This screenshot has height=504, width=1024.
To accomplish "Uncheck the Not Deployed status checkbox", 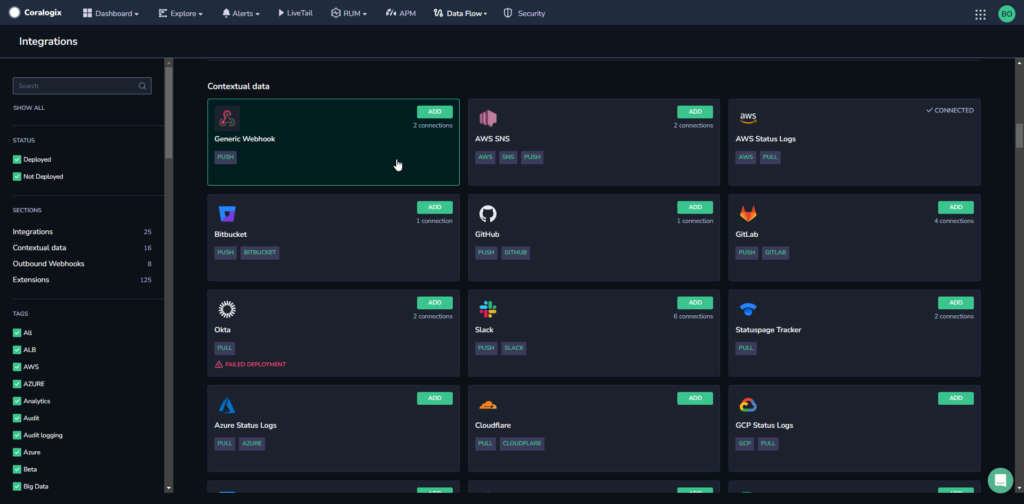I will point(17,176).
